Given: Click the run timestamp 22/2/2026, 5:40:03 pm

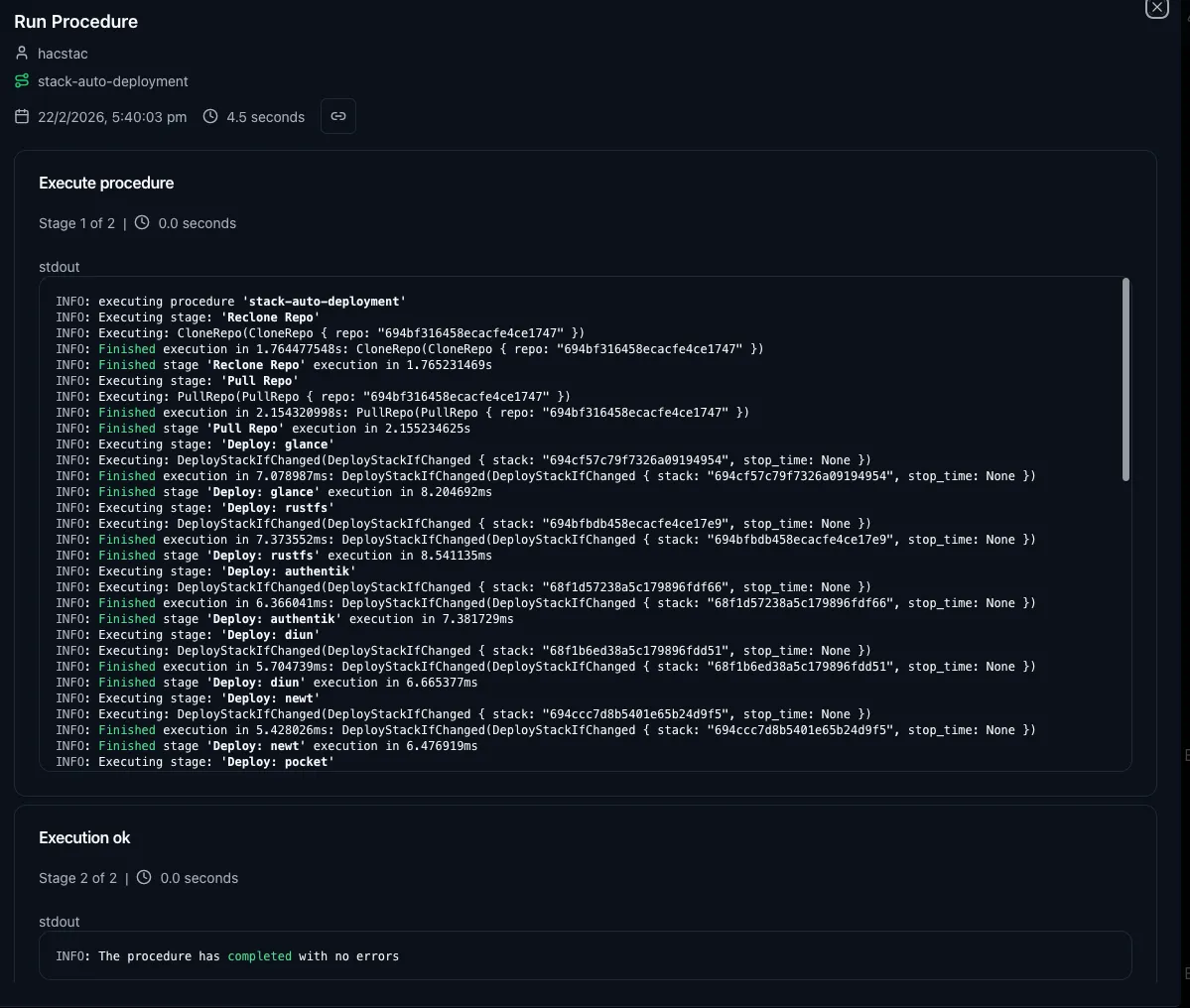Looking at the screenshot, I should pyautogui.click(x=112, y=117).
